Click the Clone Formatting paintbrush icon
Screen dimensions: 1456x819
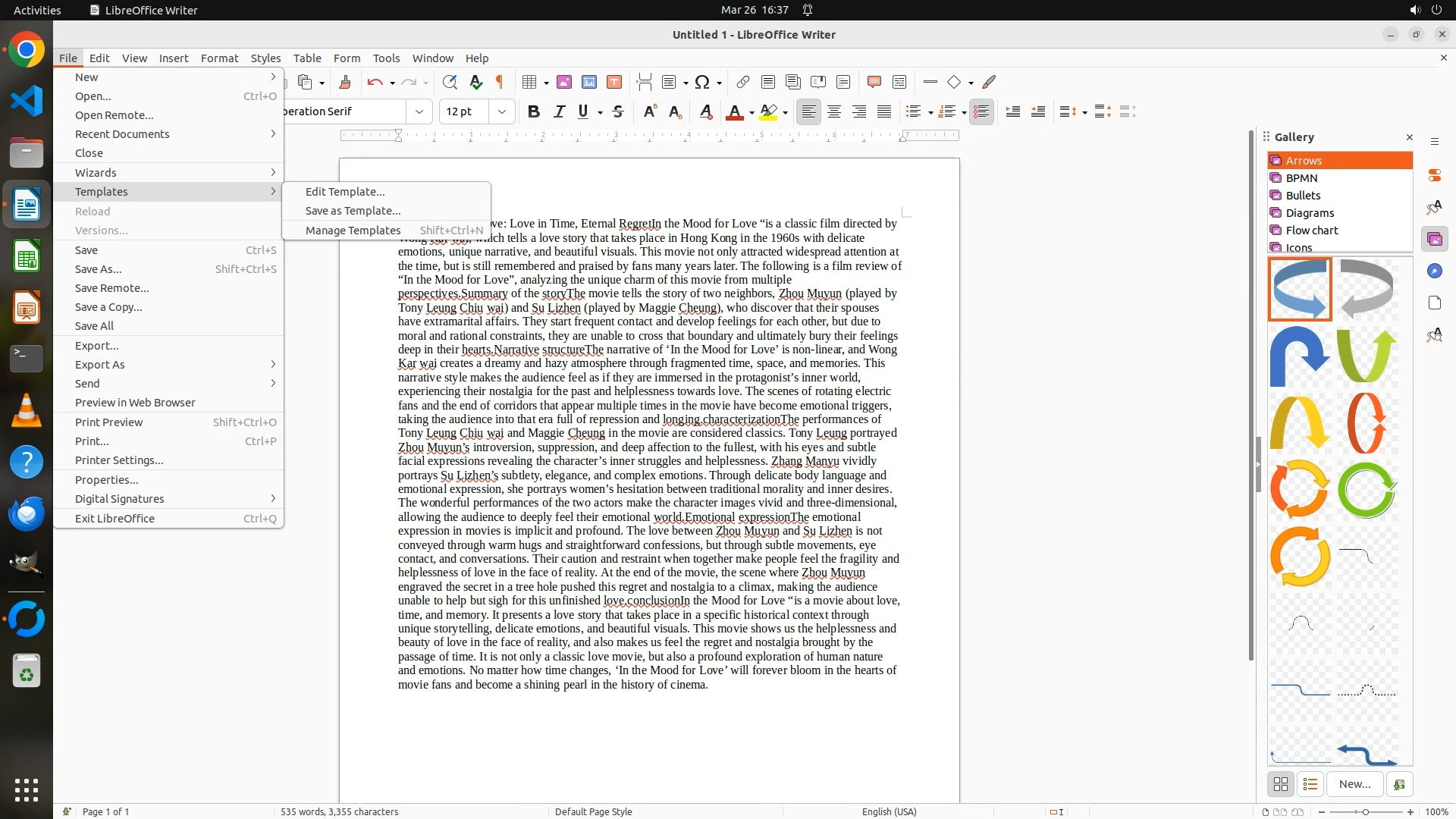[x=345, y=82]
